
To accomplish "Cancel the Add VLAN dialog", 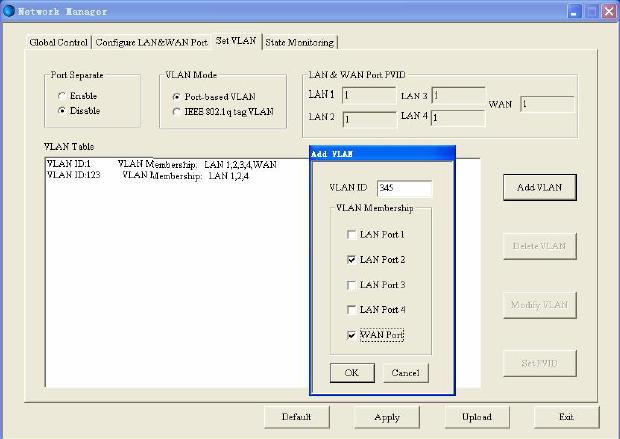I will point(406,373).
